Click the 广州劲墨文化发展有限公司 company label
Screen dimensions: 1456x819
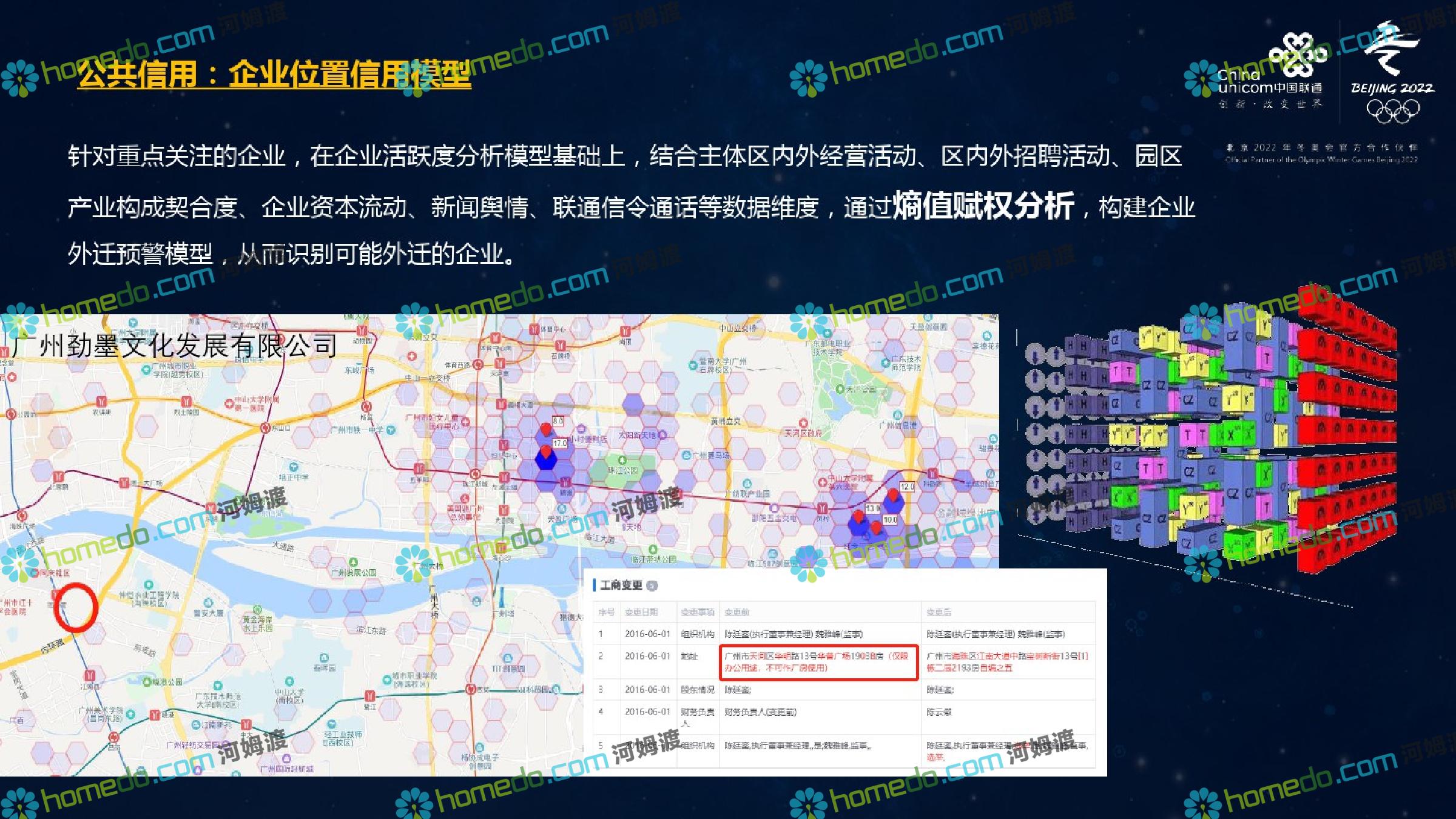pos(173,346)
